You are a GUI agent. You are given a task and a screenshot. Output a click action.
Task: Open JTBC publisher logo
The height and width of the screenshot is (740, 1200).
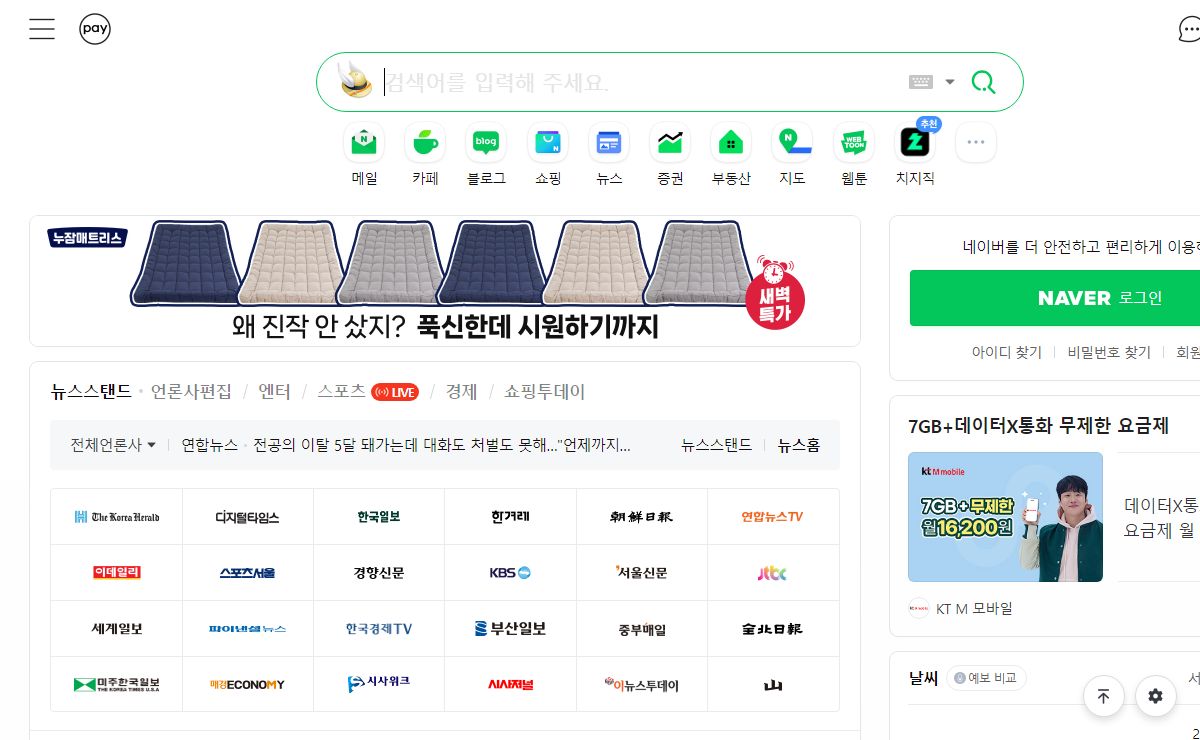click(x=773, y=573)
